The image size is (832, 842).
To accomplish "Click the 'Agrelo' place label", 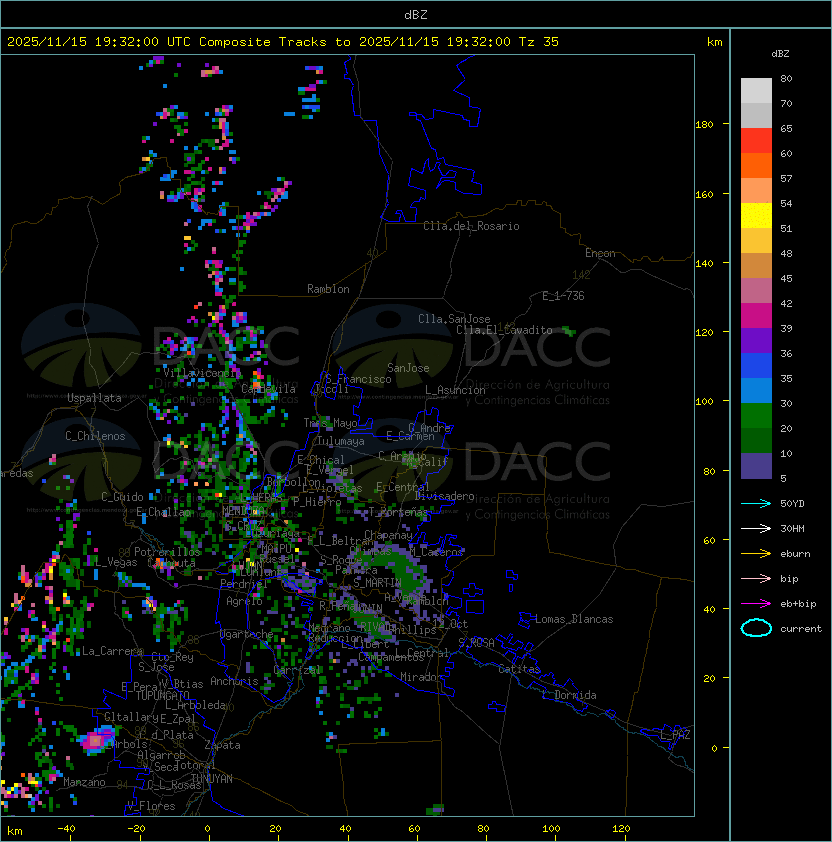I will pyautogui.click(x=244, y=601).
